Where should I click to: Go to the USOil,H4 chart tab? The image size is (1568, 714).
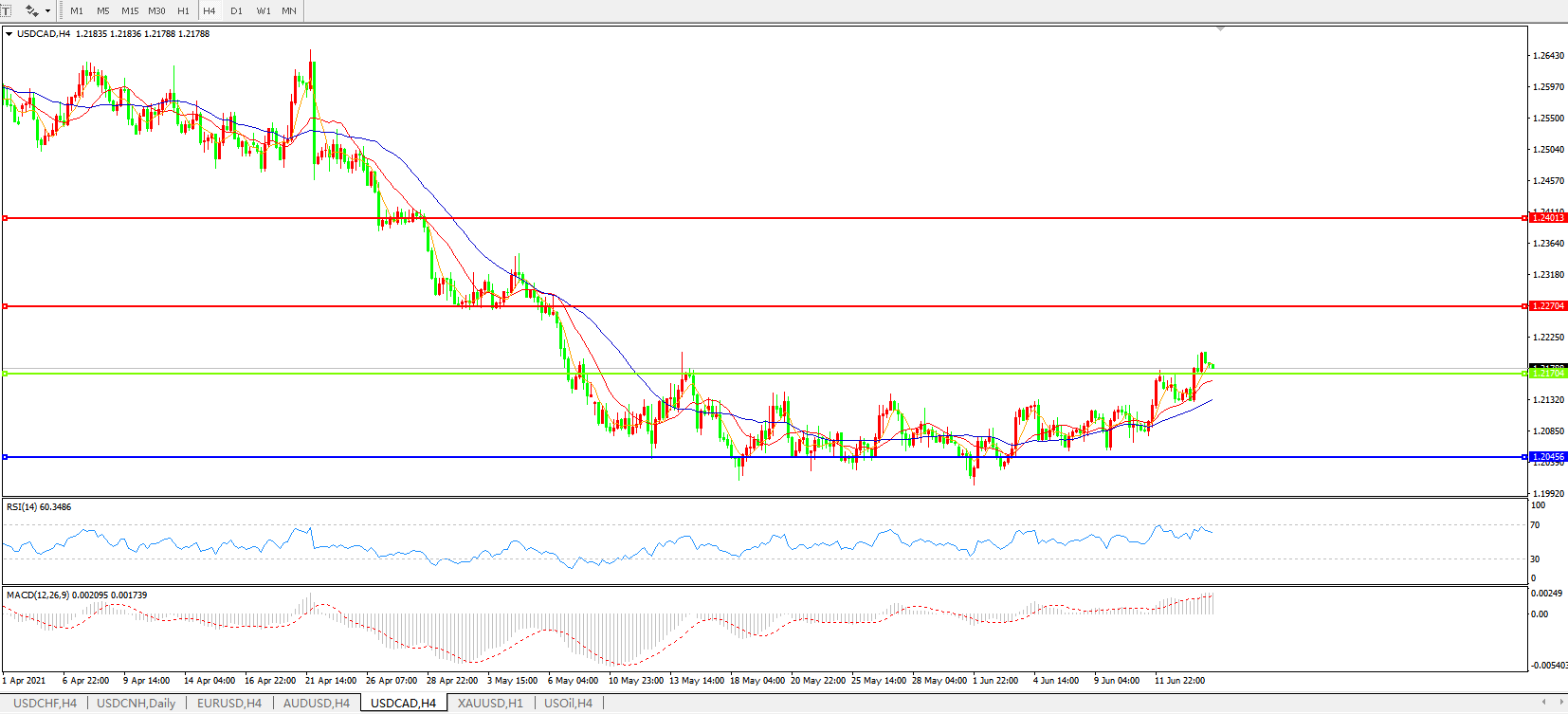(x=568, y=703)
